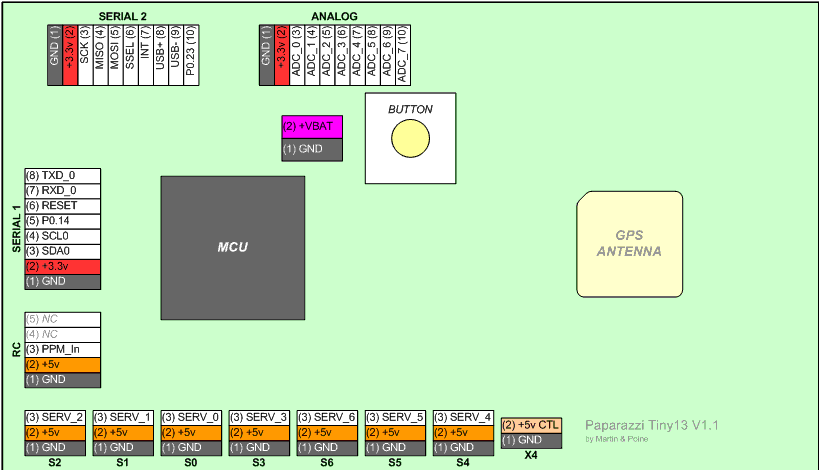Click the GPS ANTENNA block

629,244
